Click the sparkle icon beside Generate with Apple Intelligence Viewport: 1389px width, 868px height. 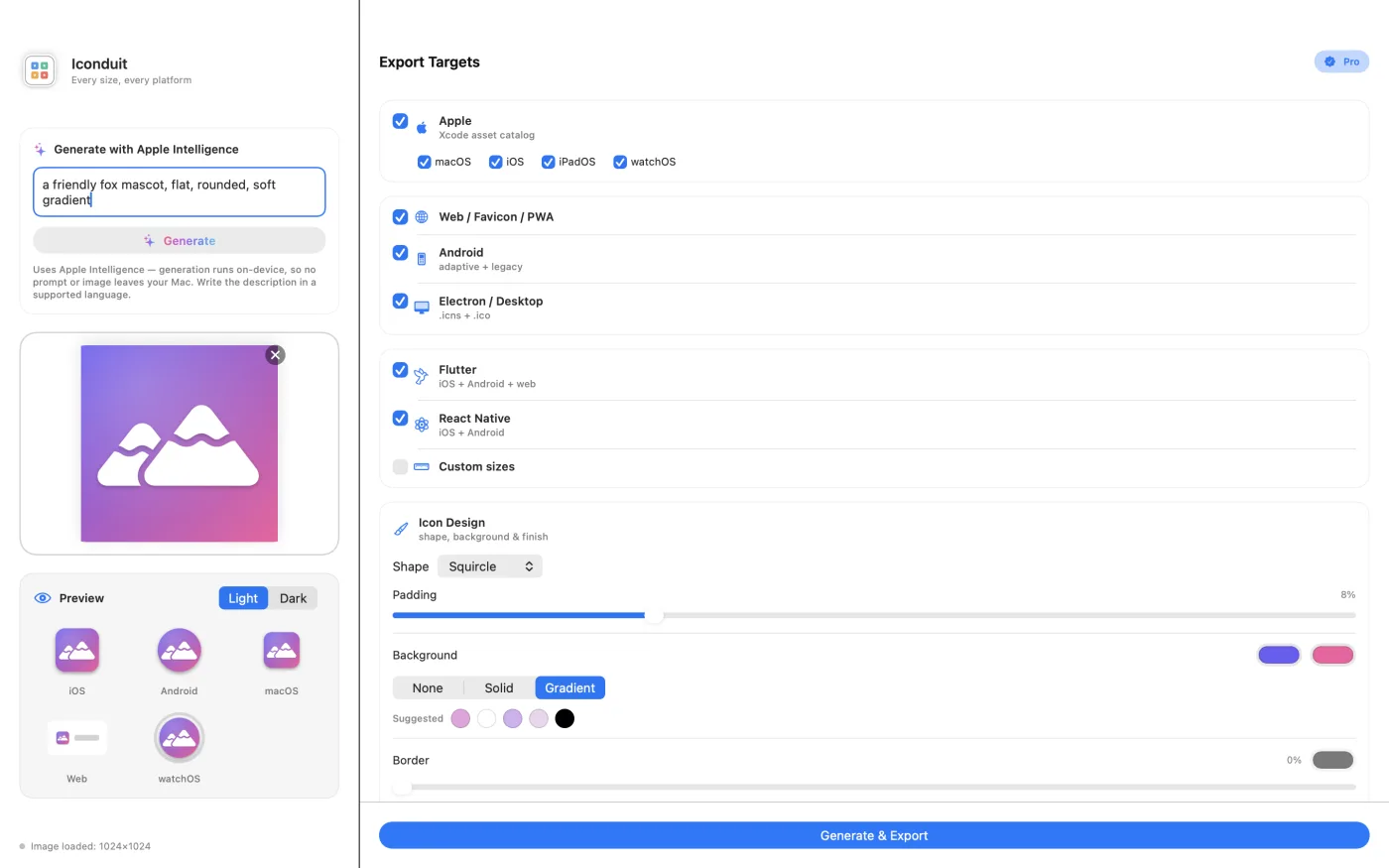tap(40, 150)
